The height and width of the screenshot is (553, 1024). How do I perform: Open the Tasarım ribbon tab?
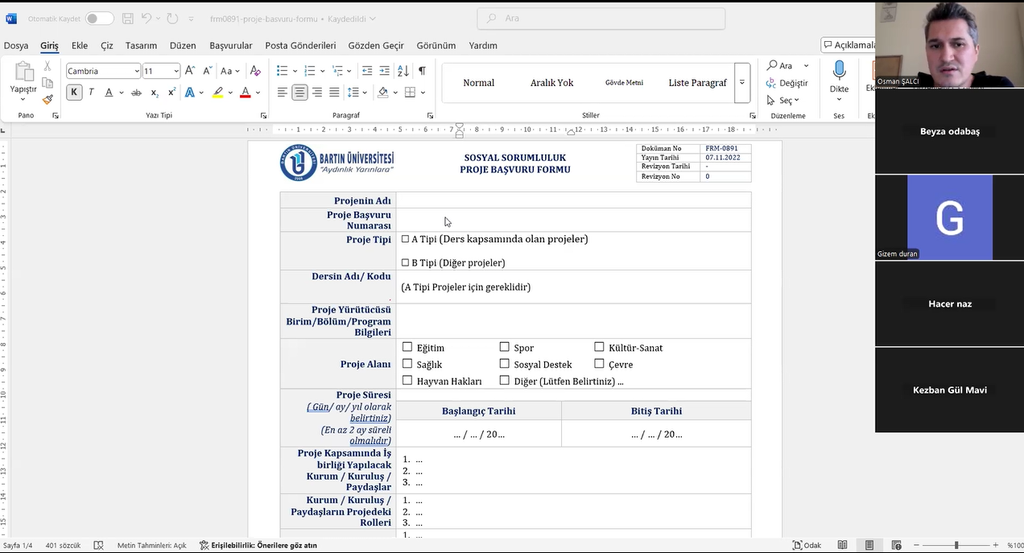[x=141, y=45]
